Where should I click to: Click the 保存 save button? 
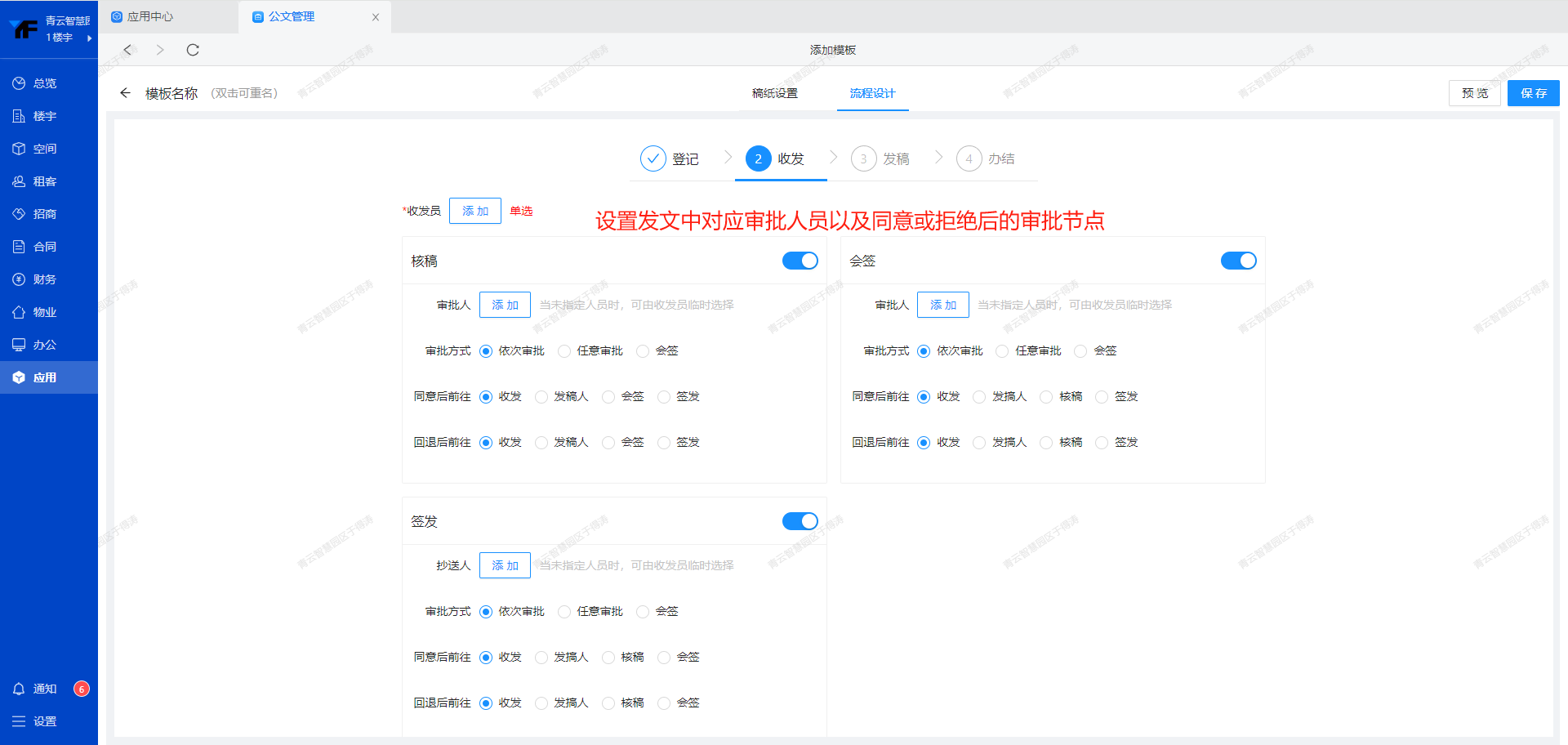tap(1533, 93)
